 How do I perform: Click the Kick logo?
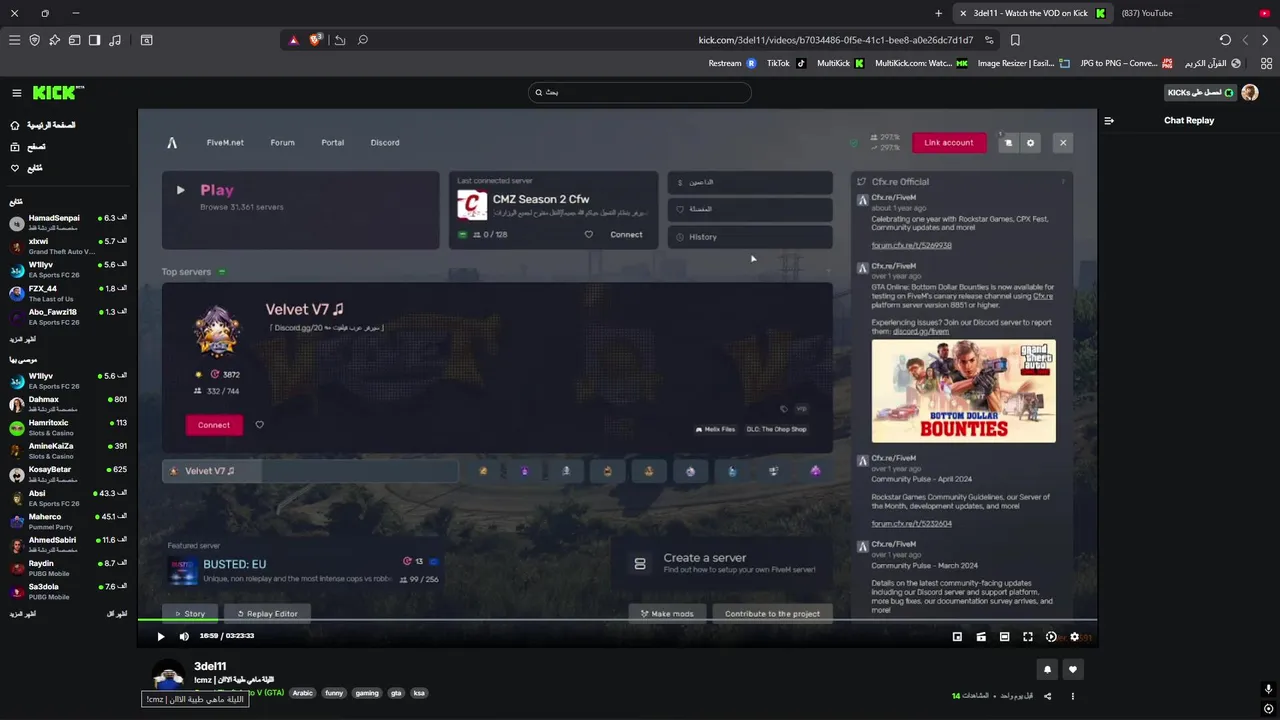(58, 93)
